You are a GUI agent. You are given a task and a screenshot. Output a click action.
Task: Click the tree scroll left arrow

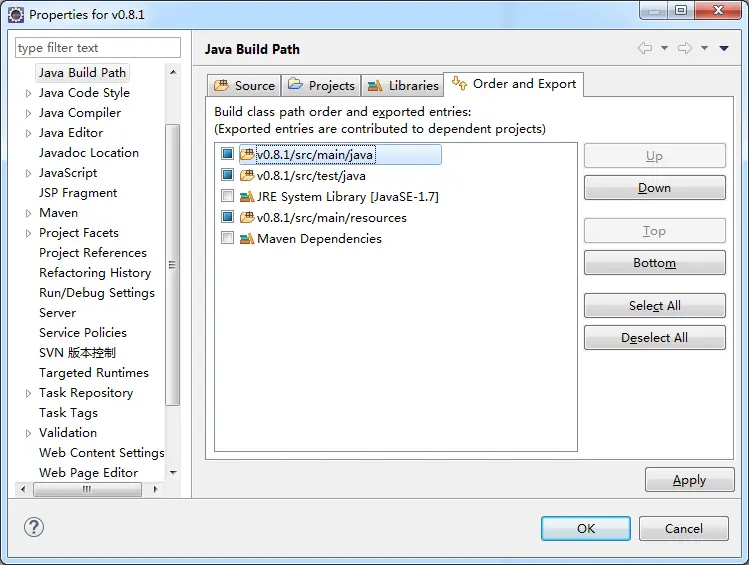[23, 489]
